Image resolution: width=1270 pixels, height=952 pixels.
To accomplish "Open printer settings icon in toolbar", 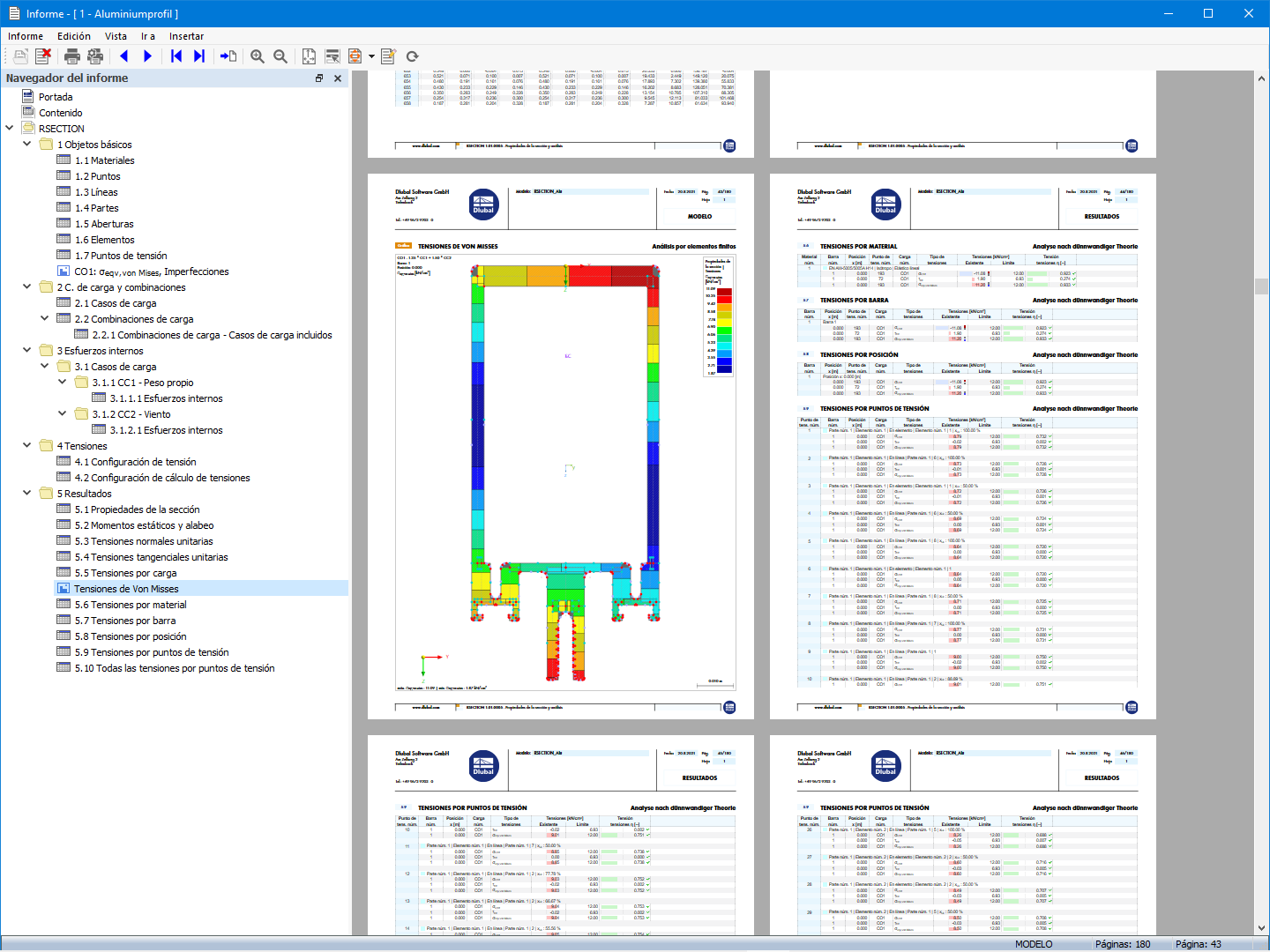I will pyautogui.click(x=95, y=56).
